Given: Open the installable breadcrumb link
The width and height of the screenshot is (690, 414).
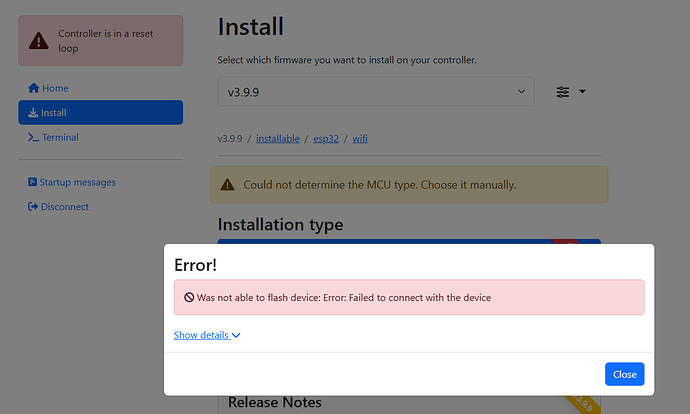Looking at the screenshot, I should (x=277, y=138).
